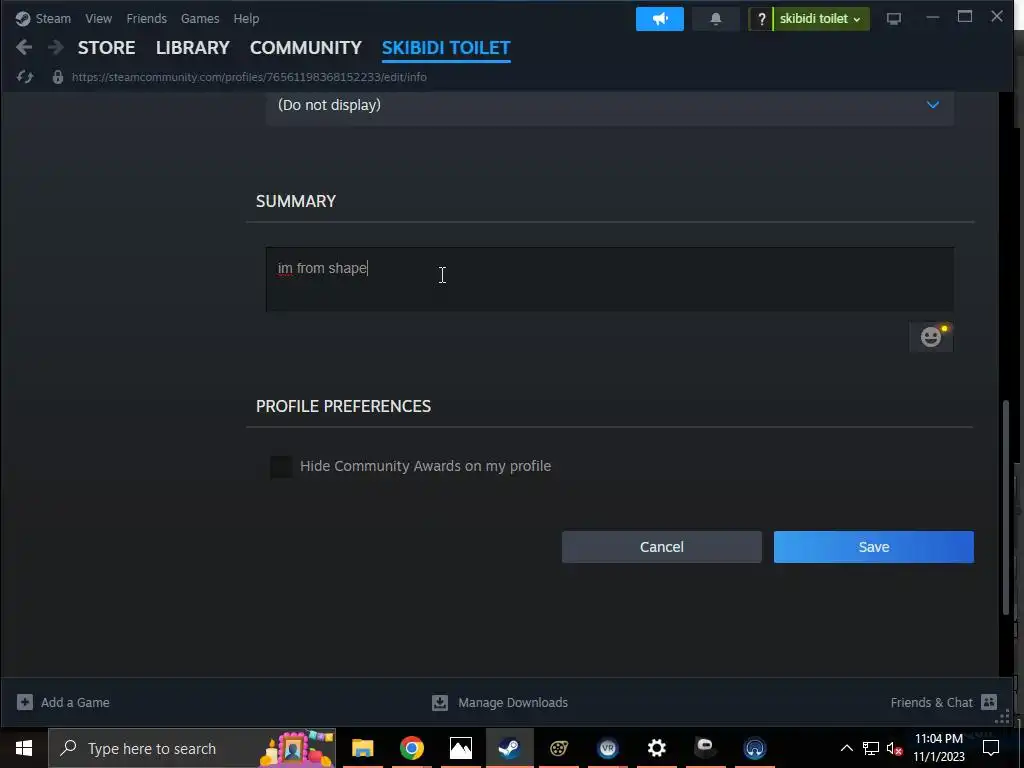
Task: Click the page vertical scrollbar thumb
Action: coord(1006,506)
